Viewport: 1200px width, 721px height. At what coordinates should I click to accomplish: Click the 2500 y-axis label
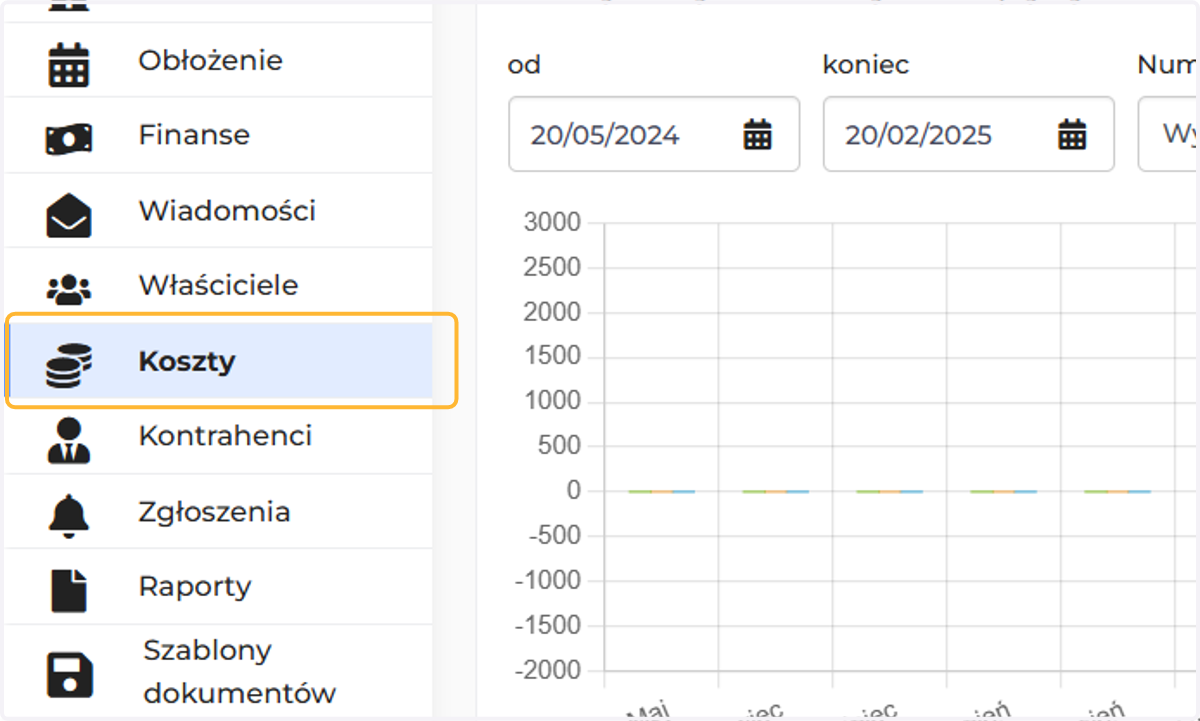[x=552, y=268]
